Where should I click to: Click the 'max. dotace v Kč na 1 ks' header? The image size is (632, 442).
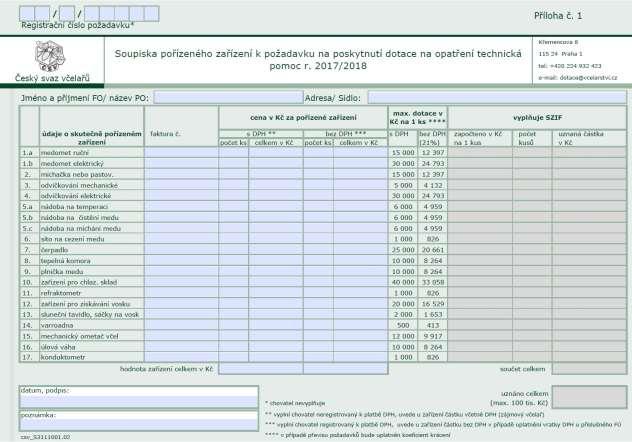pos(418,118)
